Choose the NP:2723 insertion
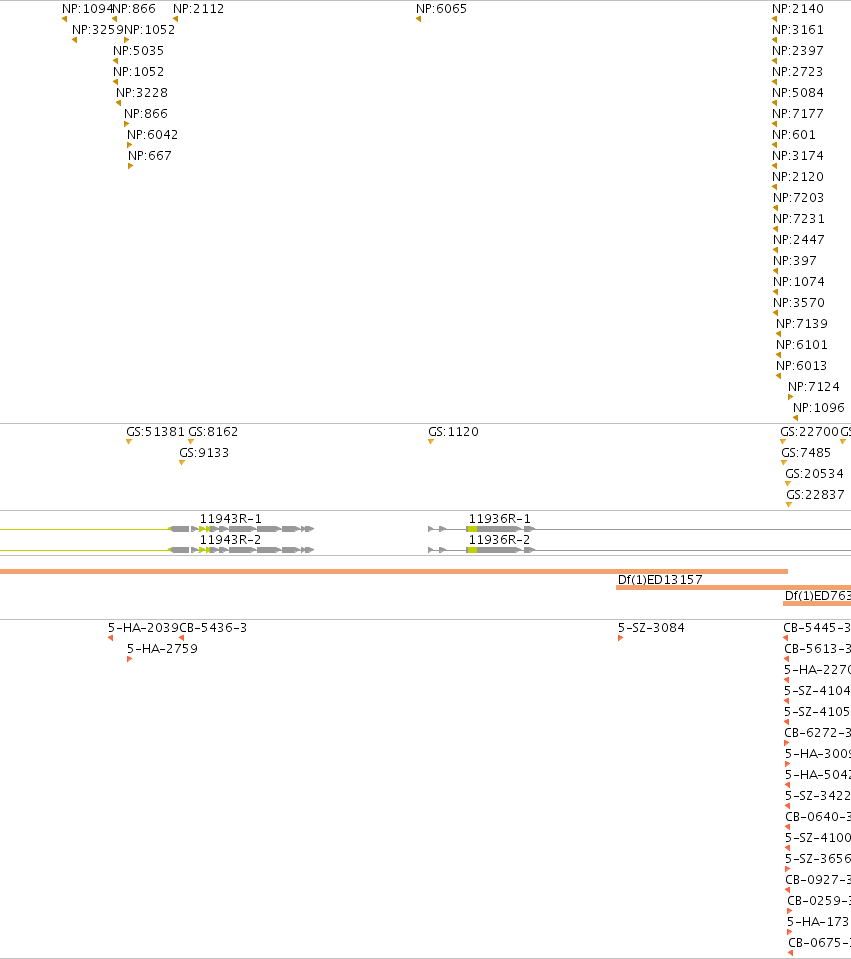The height and width of the screenshot is (959, 851). click(798, 72)
